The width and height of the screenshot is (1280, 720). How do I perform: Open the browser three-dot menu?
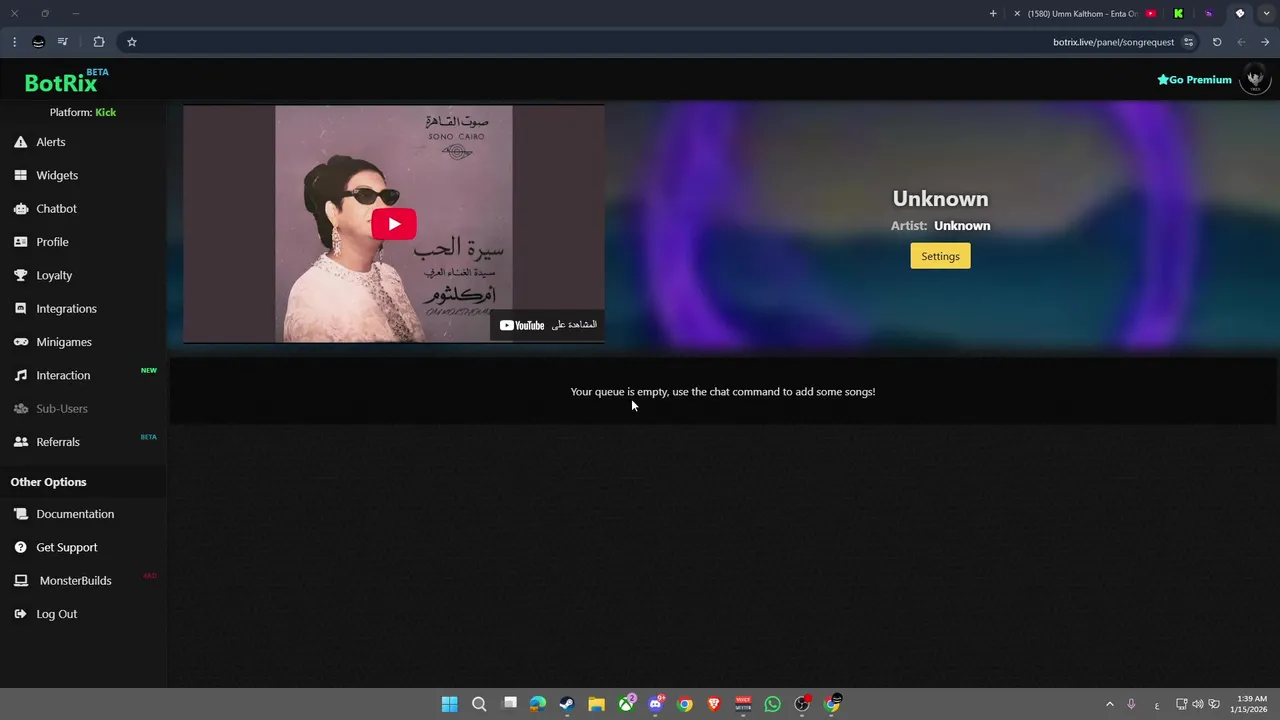(x=14, y=42)
